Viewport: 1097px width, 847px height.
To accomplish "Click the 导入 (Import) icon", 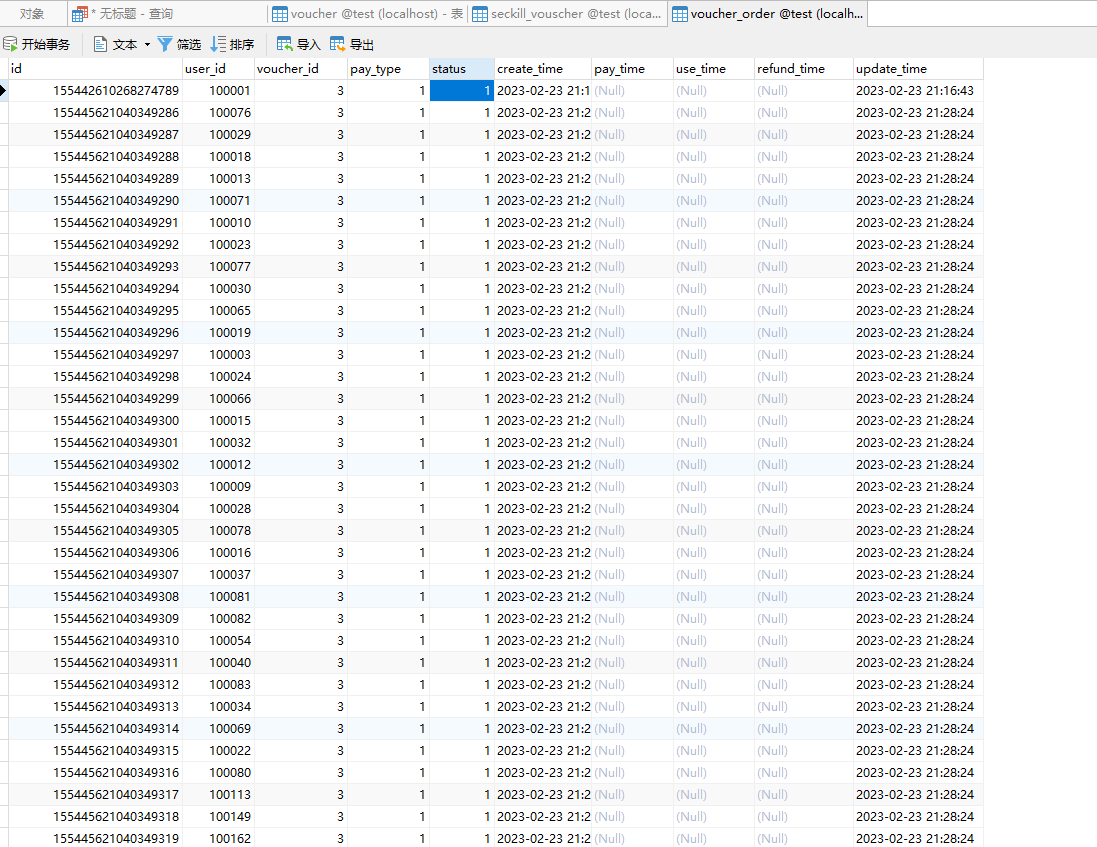I will (x=285, y=44).
